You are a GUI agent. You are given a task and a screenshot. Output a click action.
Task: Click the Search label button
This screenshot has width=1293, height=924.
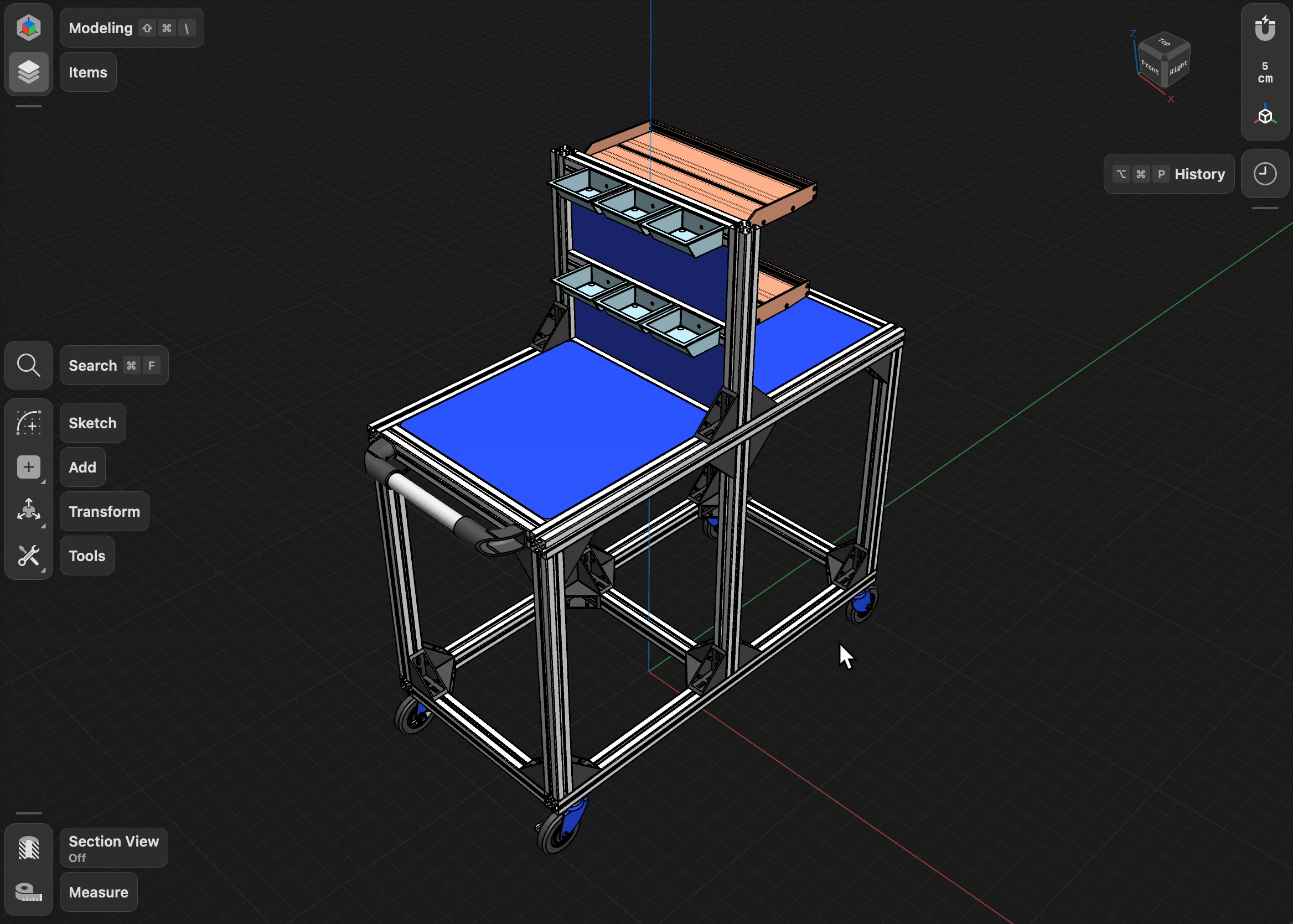[x=114, y=365]
